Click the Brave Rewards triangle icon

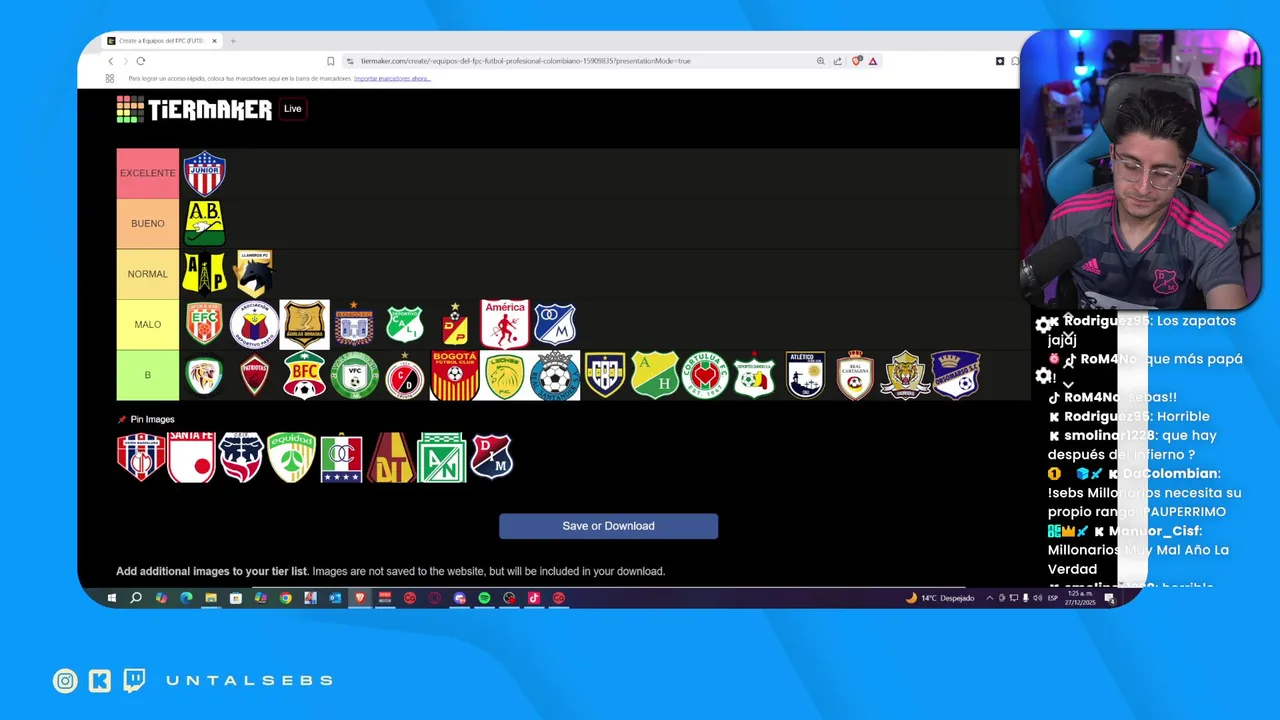click(x=873, y=61)
